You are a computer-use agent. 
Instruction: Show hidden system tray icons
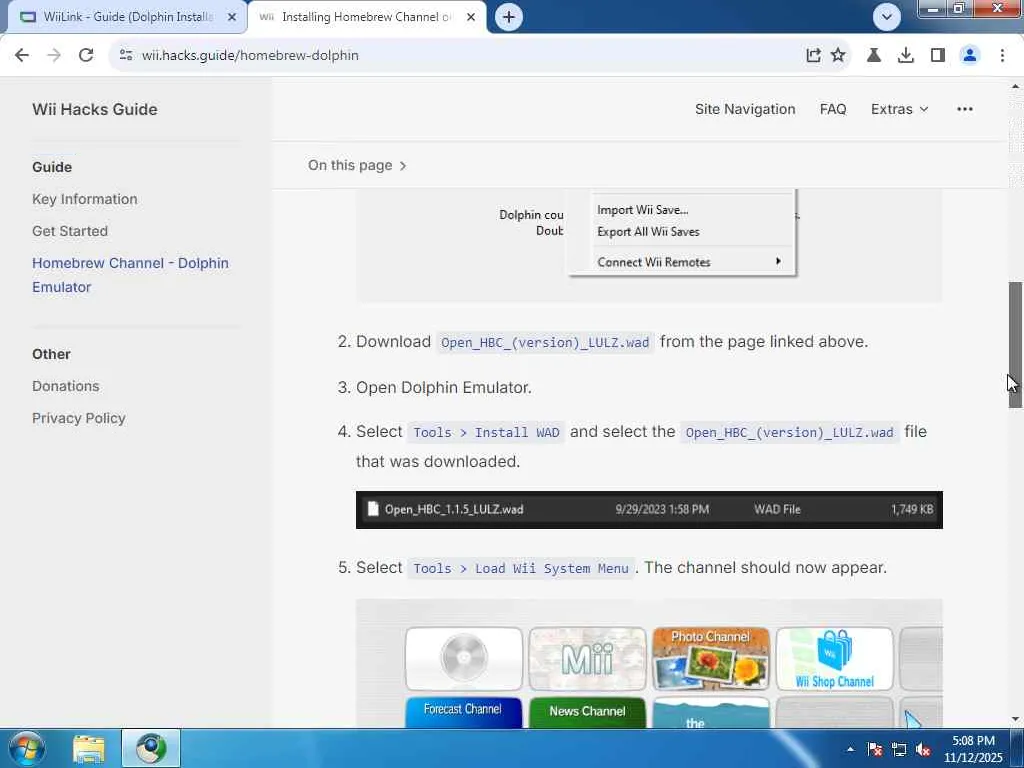(x=850, y=749)
